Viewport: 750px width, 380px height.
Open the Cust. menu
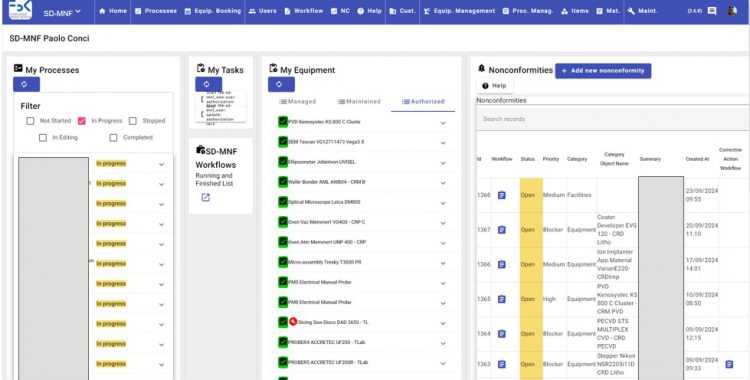402,11
